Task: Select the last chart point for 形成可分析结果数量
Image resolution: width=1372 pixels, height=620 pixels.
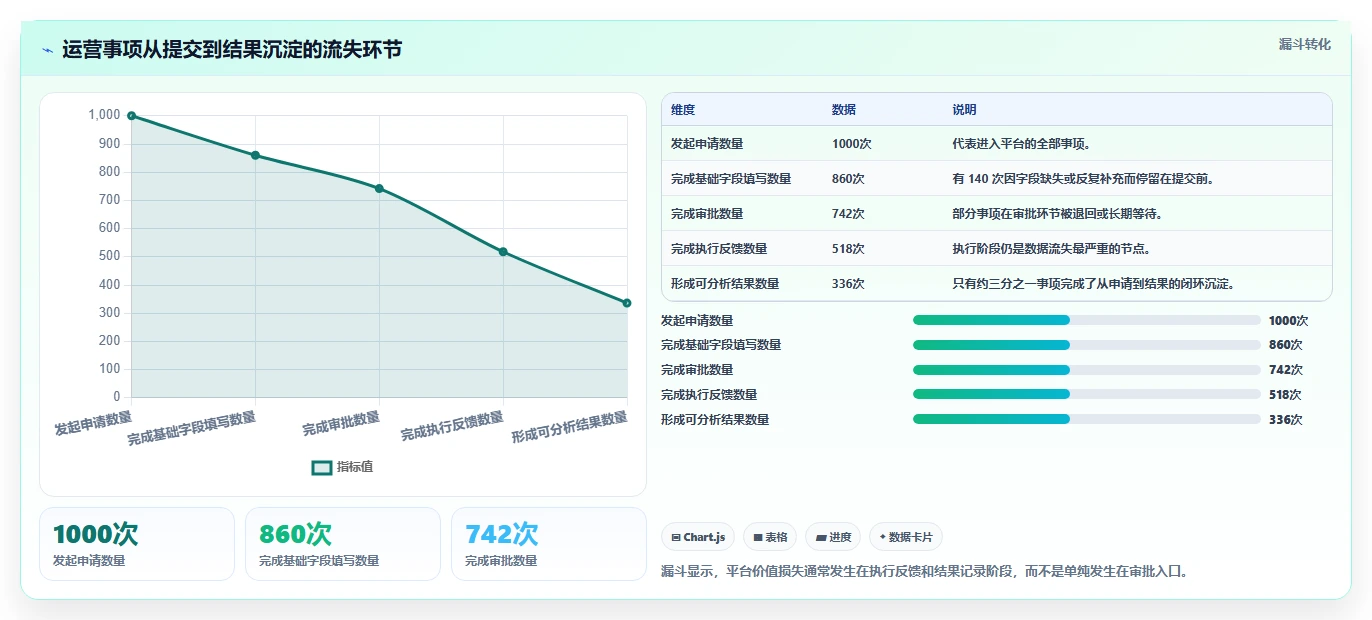Action: coord(627,303)
